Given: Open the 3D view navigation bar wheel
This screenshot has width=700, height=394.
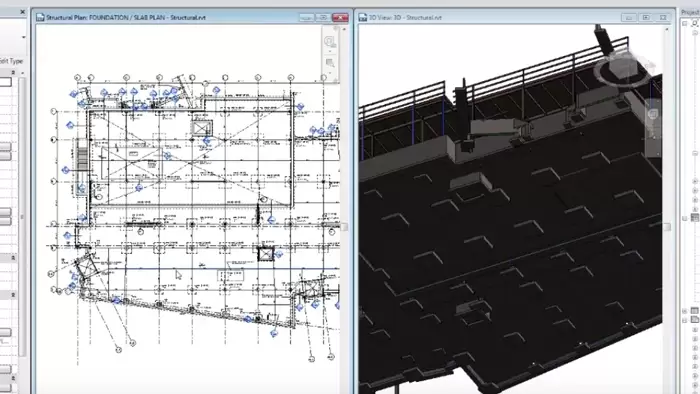Looking at the screenshot, I should tap(652, 114).
